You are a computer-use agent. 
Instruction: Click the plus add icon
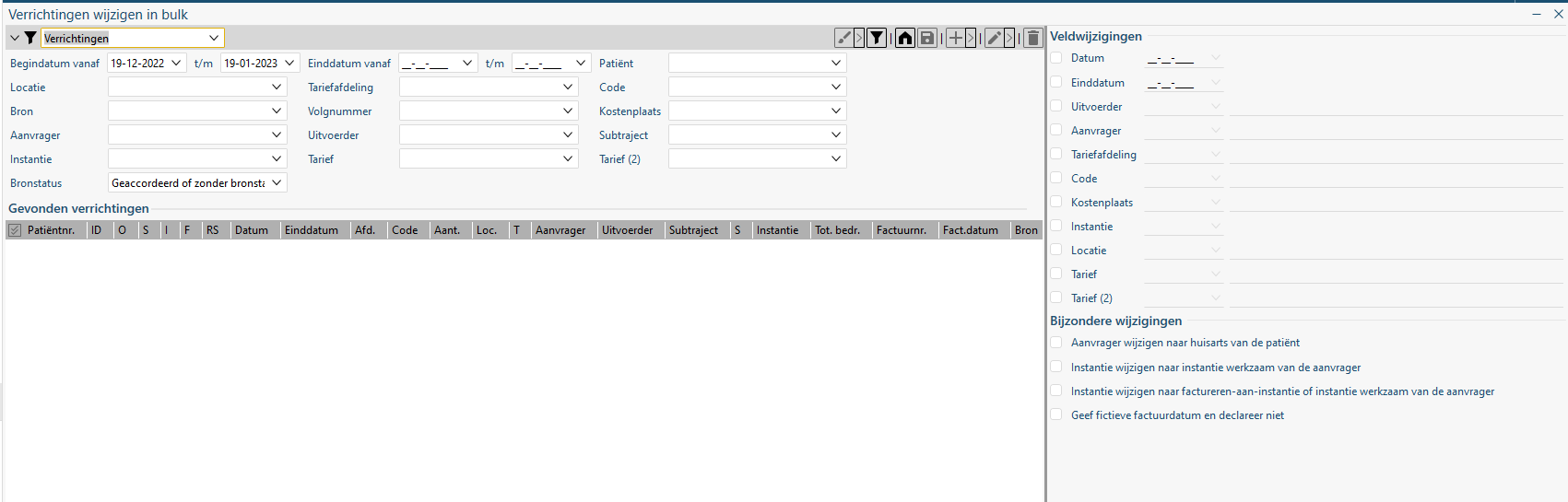[x=956, y=38]
